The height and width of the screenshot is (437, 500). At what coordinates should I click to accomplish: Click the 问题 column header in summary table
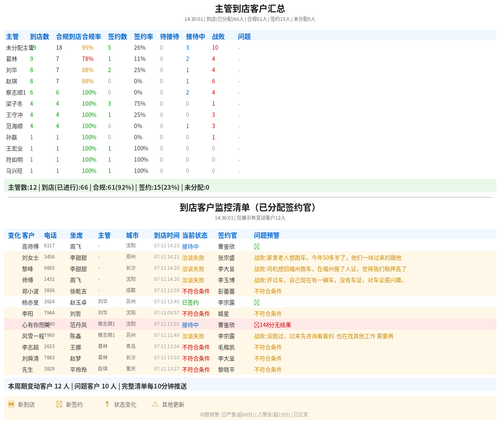[244, 36]
